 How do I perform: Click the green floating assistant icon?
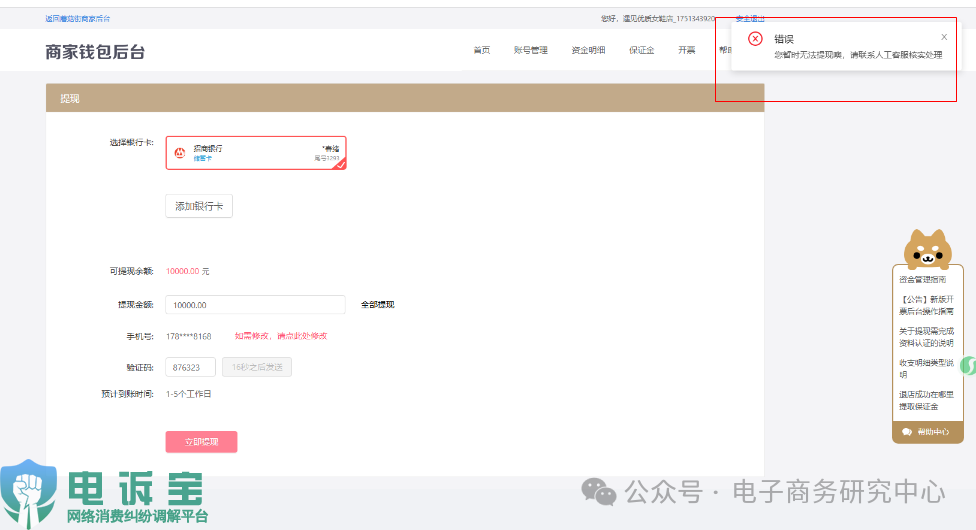point(968,366)
